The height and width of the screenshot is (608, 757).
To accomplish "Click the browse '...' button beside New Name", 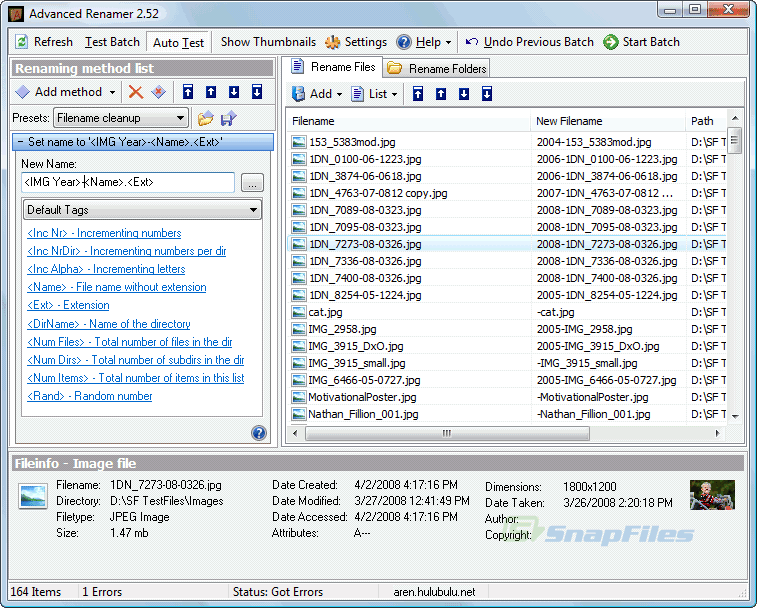I will 252,183.
